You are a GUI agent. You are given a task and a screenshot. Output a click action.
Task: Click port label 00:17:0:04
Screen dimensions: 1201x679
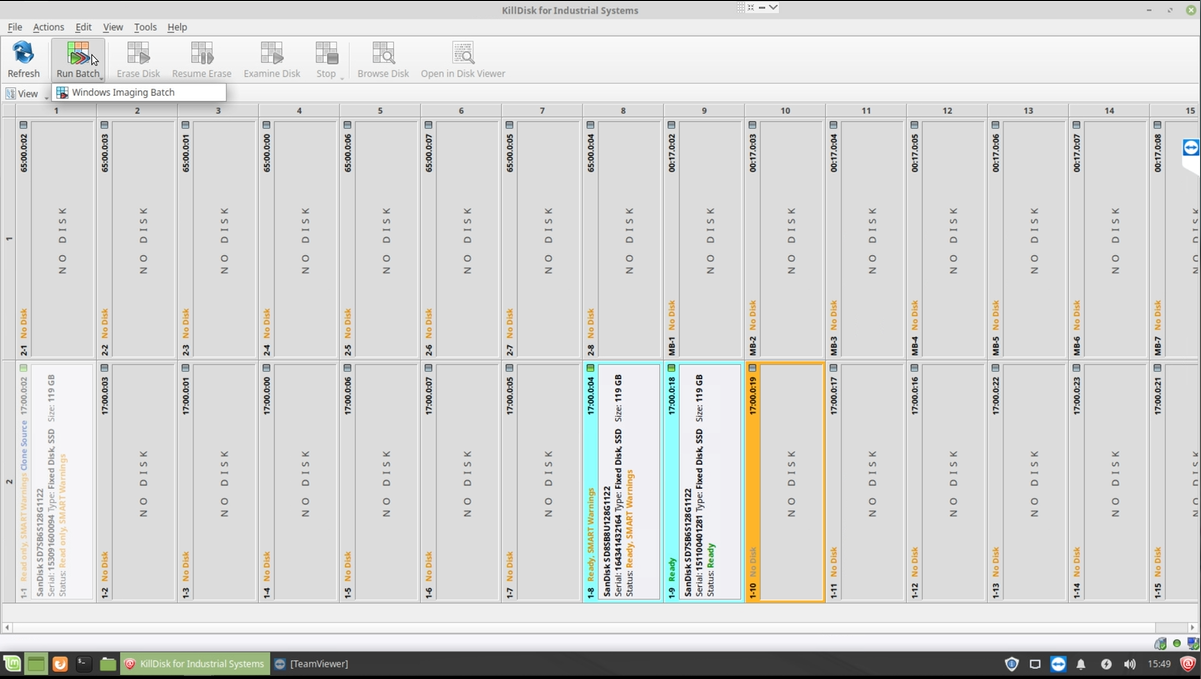(834, 152)
